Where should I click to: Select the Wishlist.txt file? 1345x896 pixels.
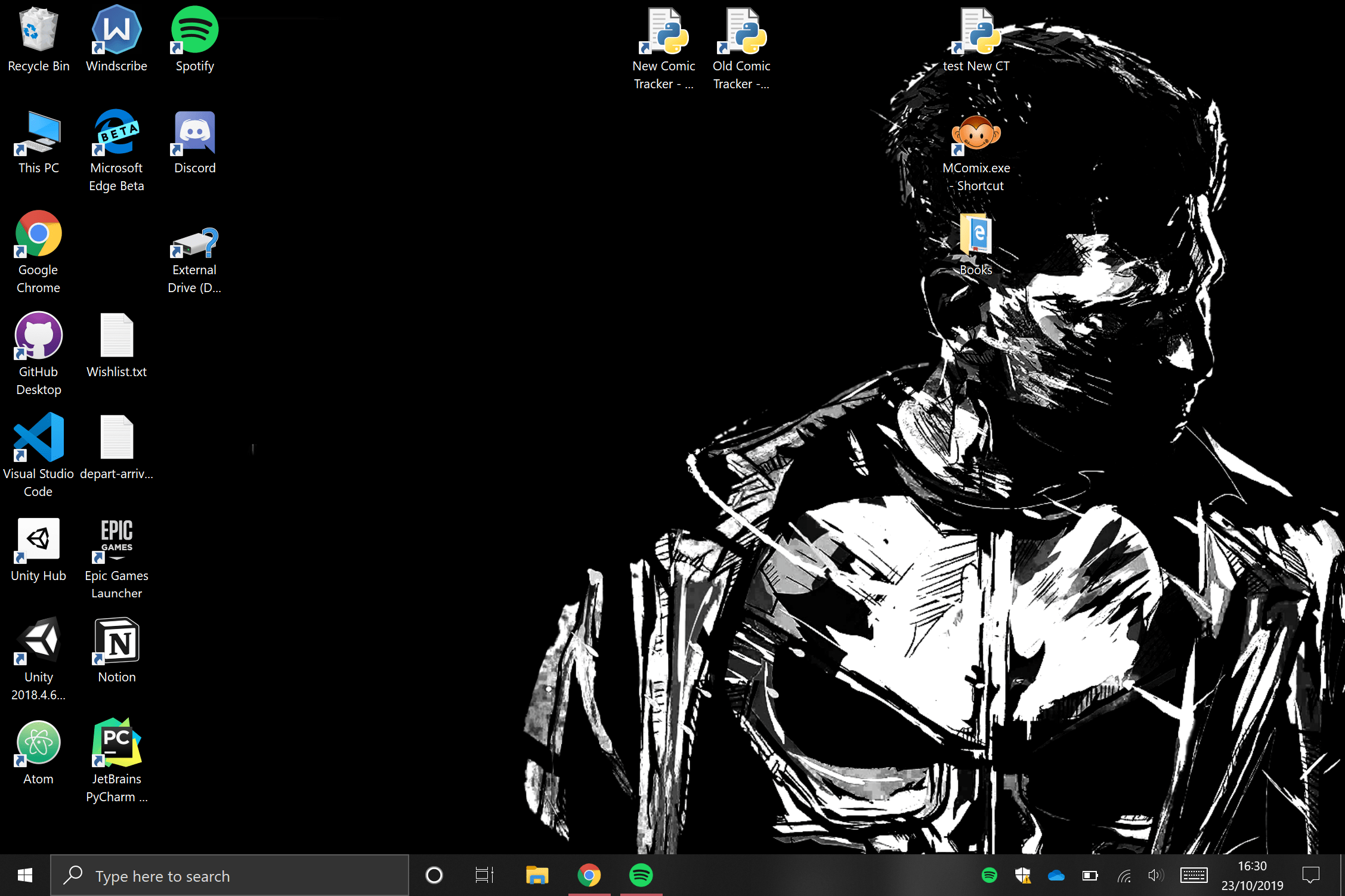116,346
